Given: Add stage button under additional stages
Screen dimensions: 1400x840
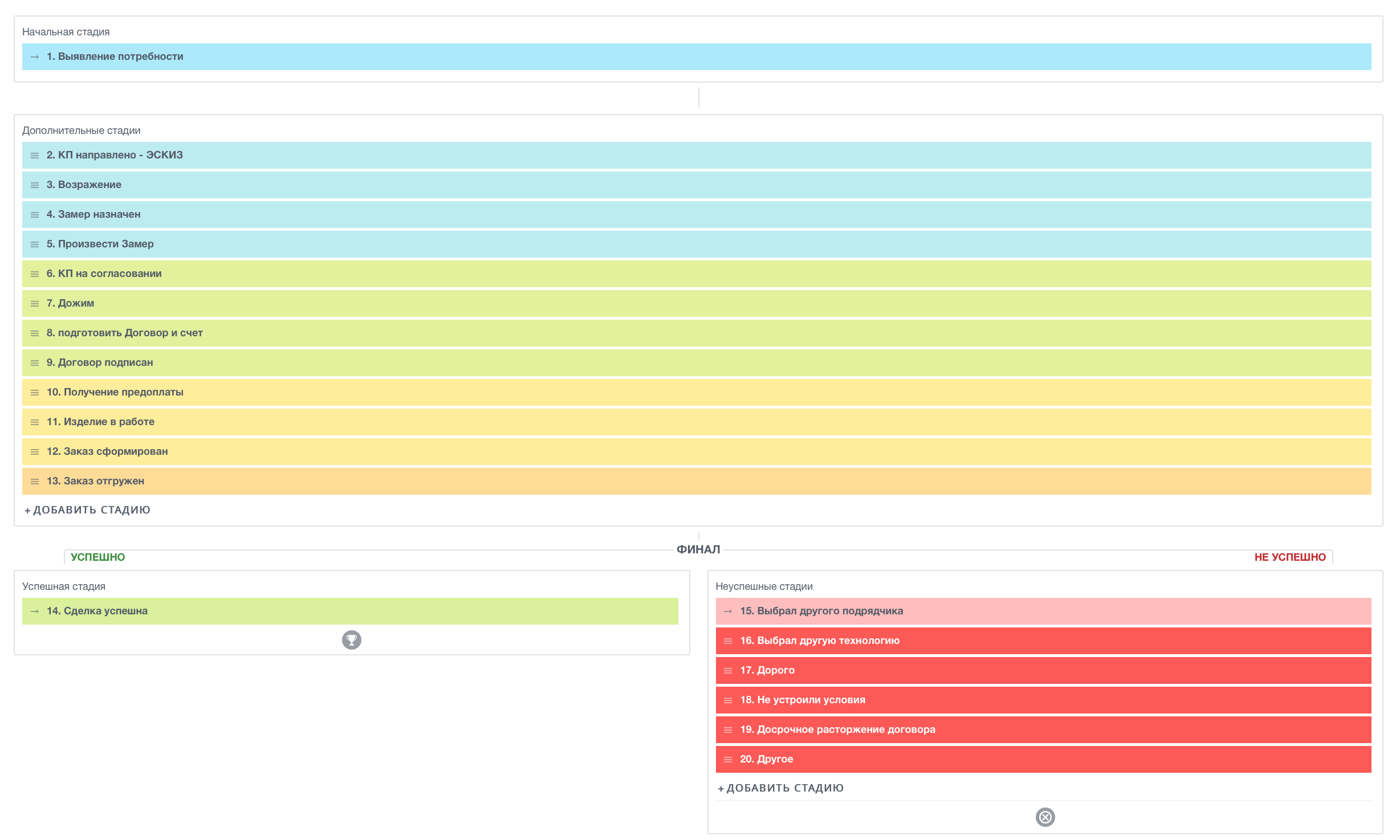Looking at the screenshot, I should click(x=87, y=510).
